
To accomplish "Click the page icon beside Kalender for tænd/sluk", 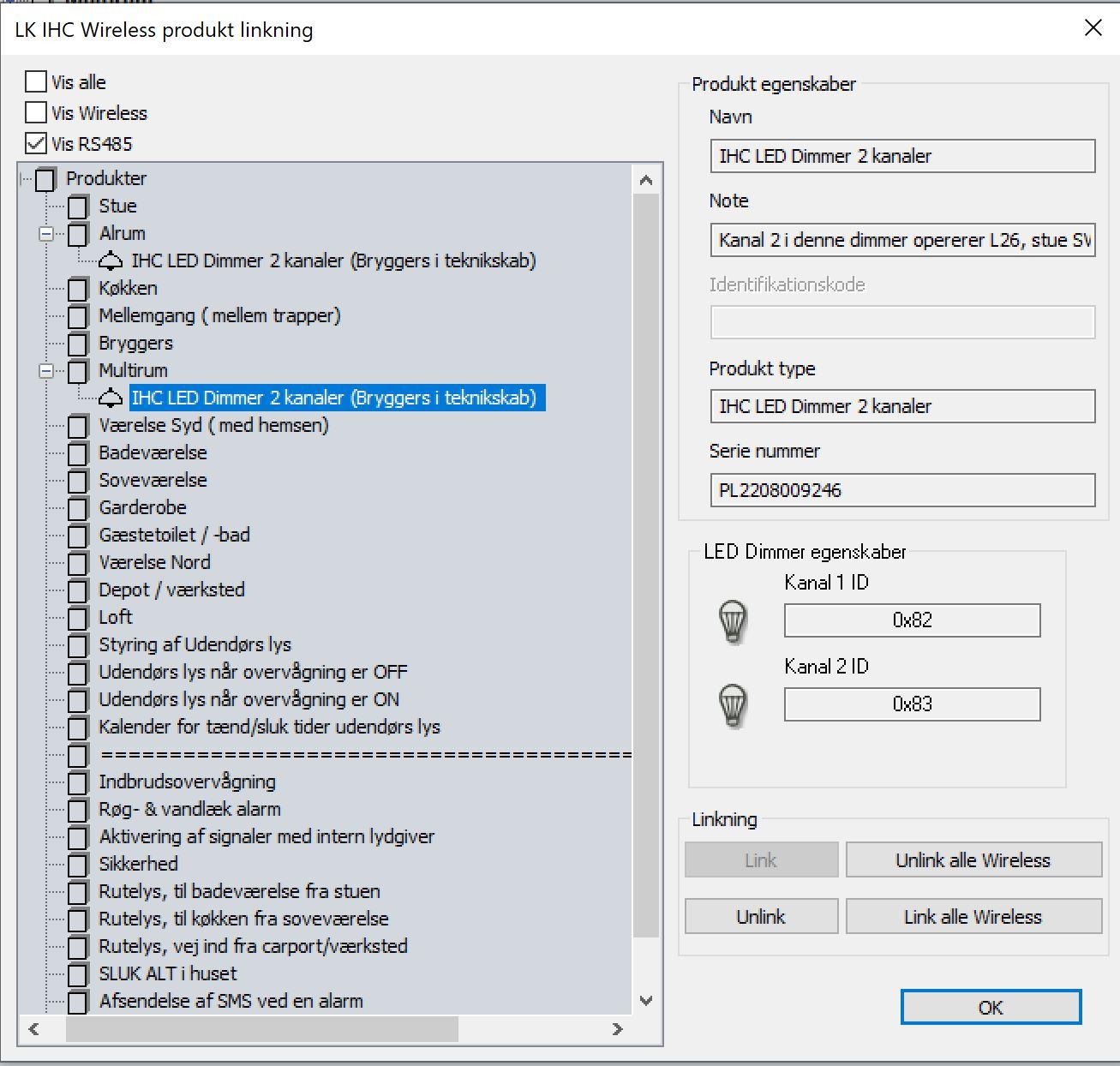I will pyautogui.click(x=78, y=728).
